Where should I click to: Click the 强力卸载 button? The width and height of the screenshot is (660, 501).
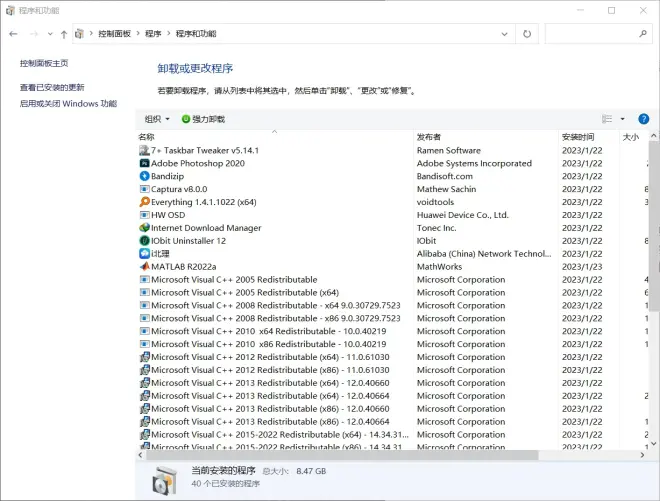point(203,119)
